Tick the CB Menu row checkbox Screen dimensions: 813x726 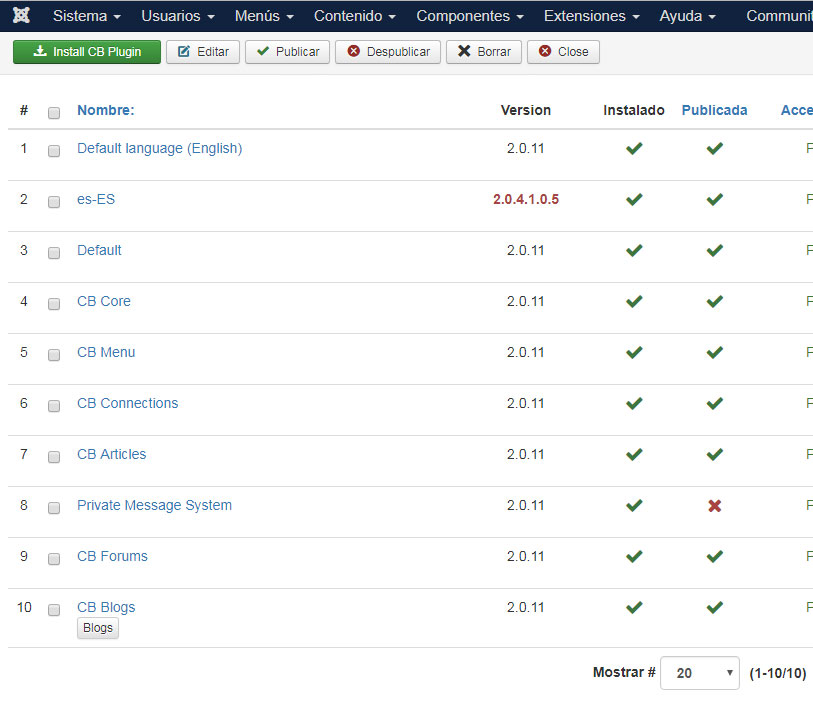pos(54,355)
